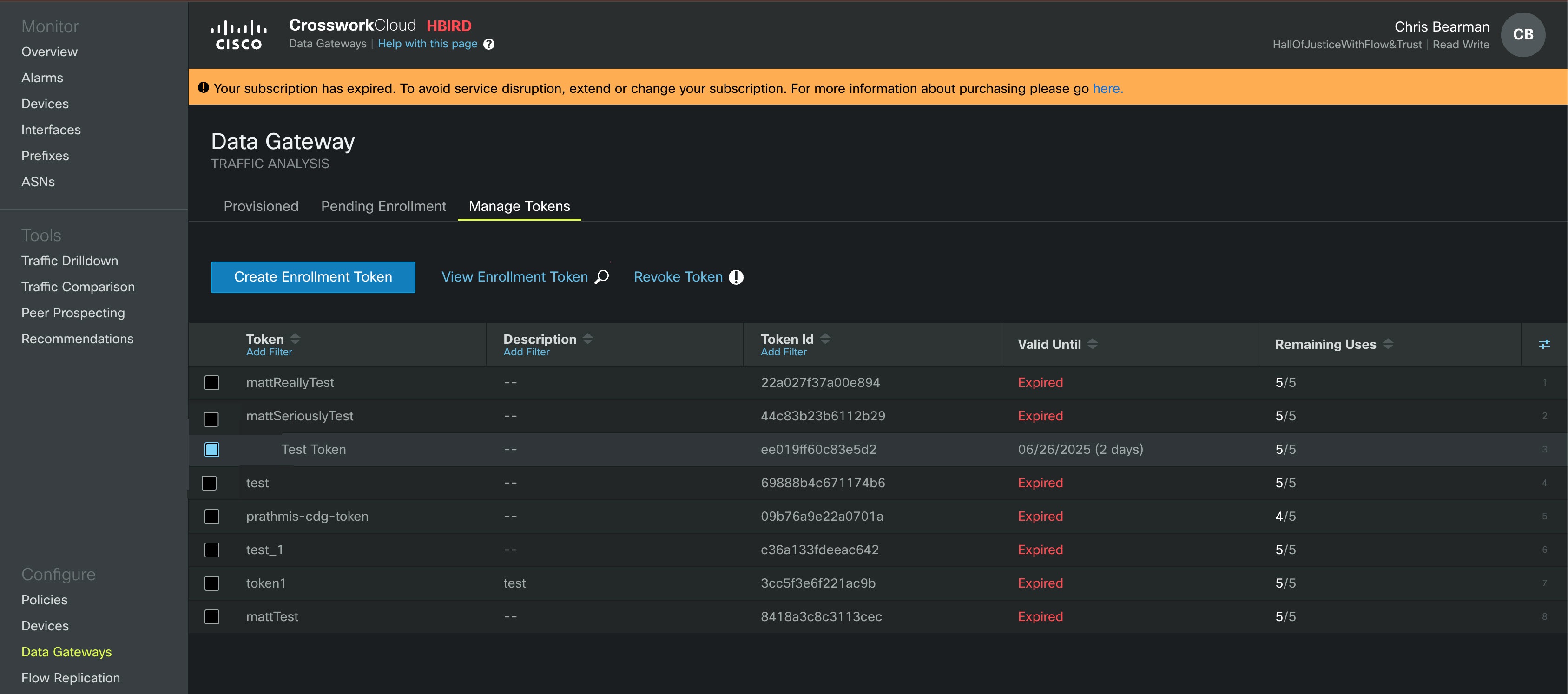1568x694 pixels.
Task: Follow the 'here' subscription purchase link
Action: click(1107, 88)
